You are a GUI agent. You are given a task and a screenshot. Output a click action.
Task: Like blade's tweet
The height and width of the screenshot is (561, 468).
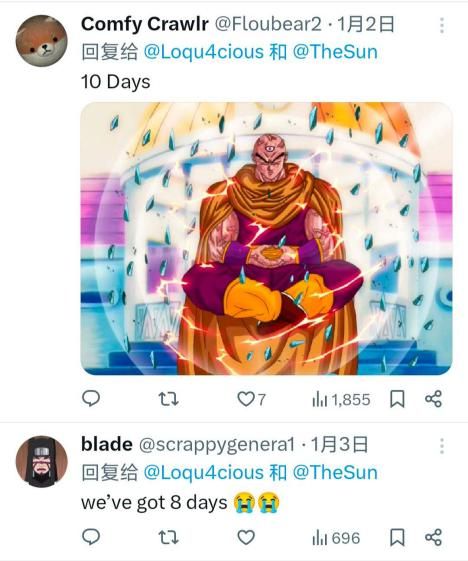pos(246,537)
